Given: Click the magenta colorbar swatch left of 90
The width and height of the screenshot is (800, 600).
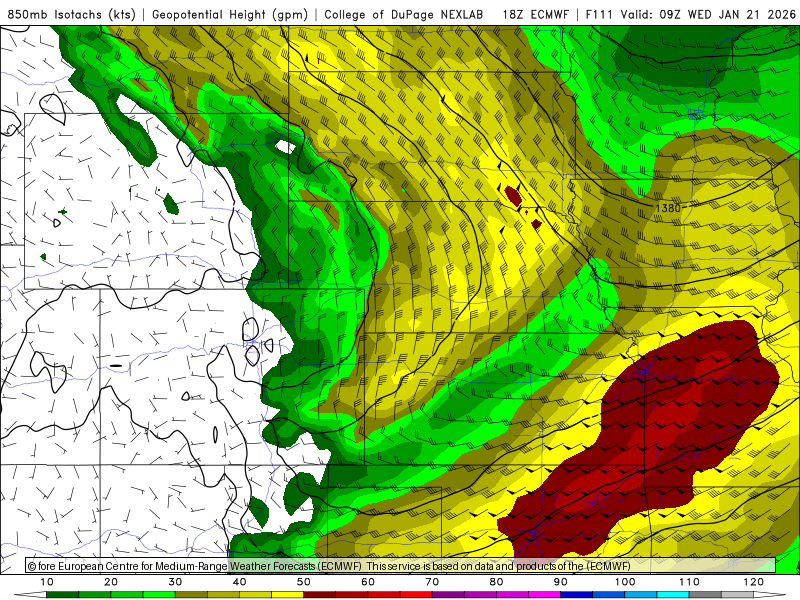Looking at the screenshot, I should click(544, 595).
